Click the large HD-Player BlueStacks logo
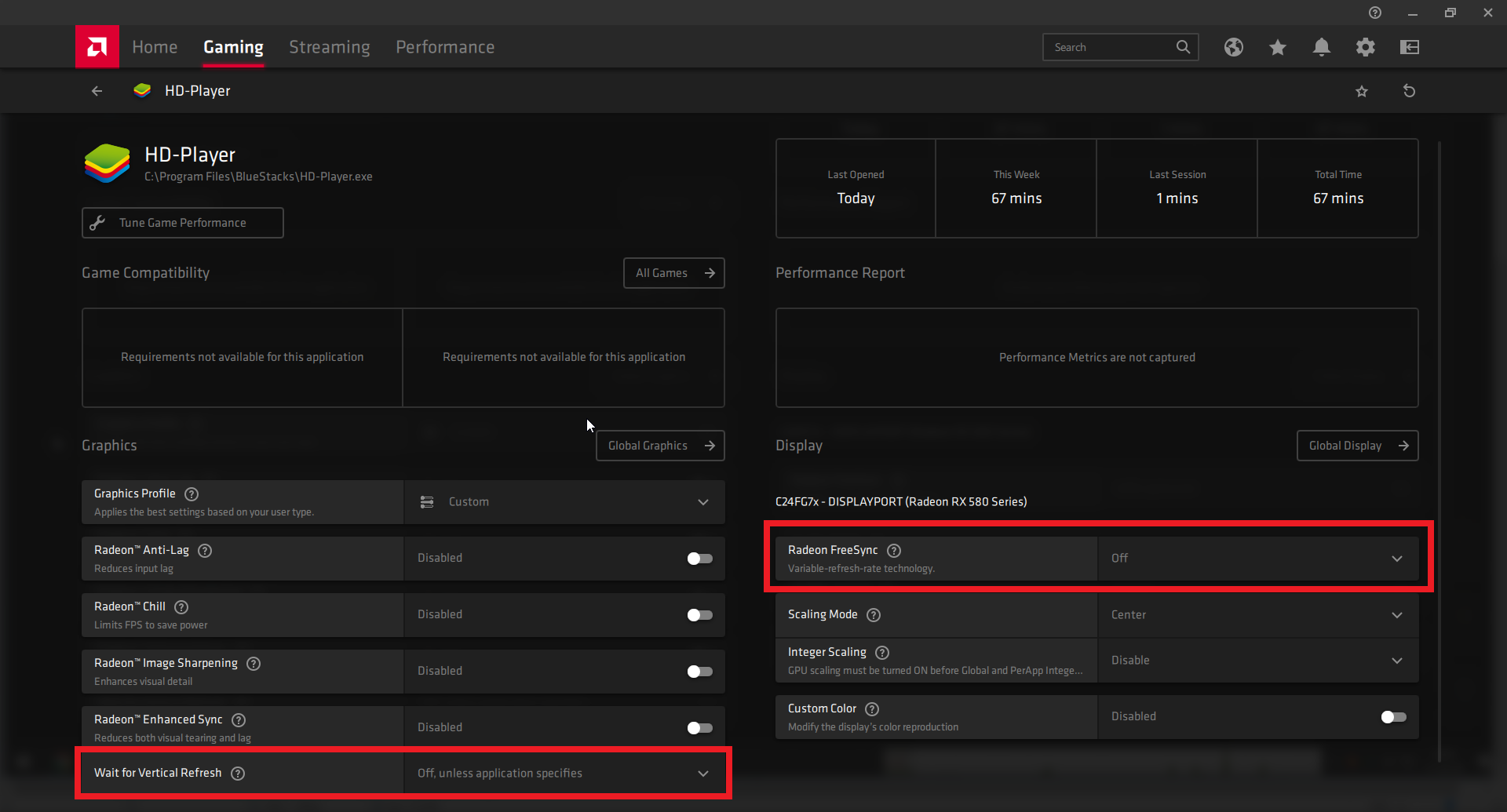This screenshot has height=812, width=1507. pyautogui.click(x=107, y=163)
